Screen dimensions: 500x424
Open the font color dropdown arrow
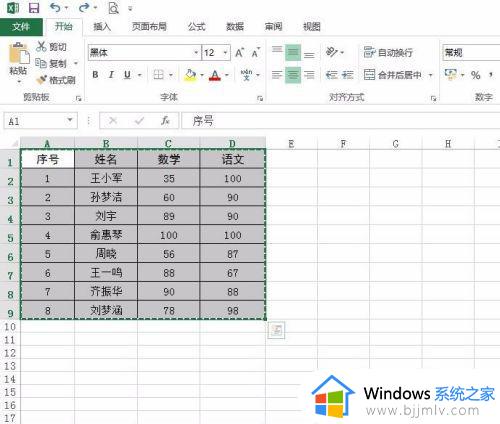click(227, 75)
